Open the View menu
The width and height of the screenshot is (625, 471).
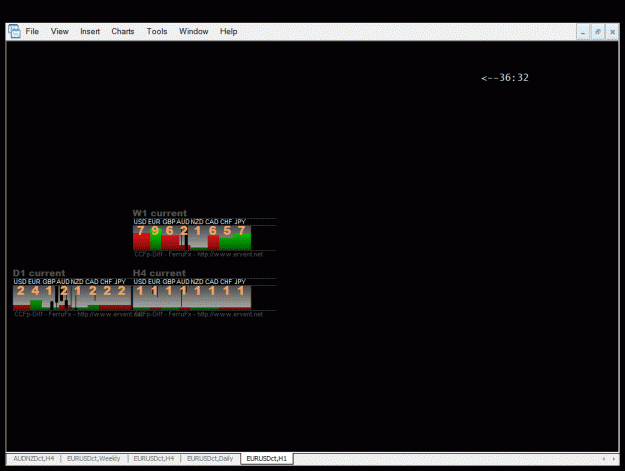click(x=59, y=31)
